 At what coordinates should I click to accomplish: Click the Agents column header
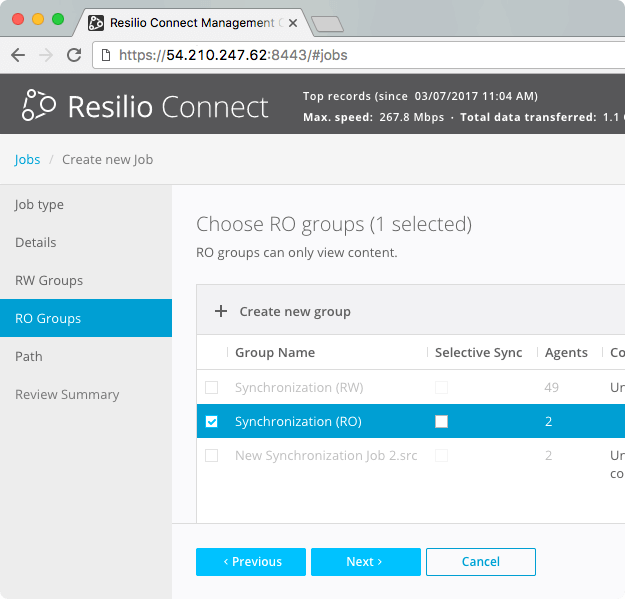tap(566, 352)
